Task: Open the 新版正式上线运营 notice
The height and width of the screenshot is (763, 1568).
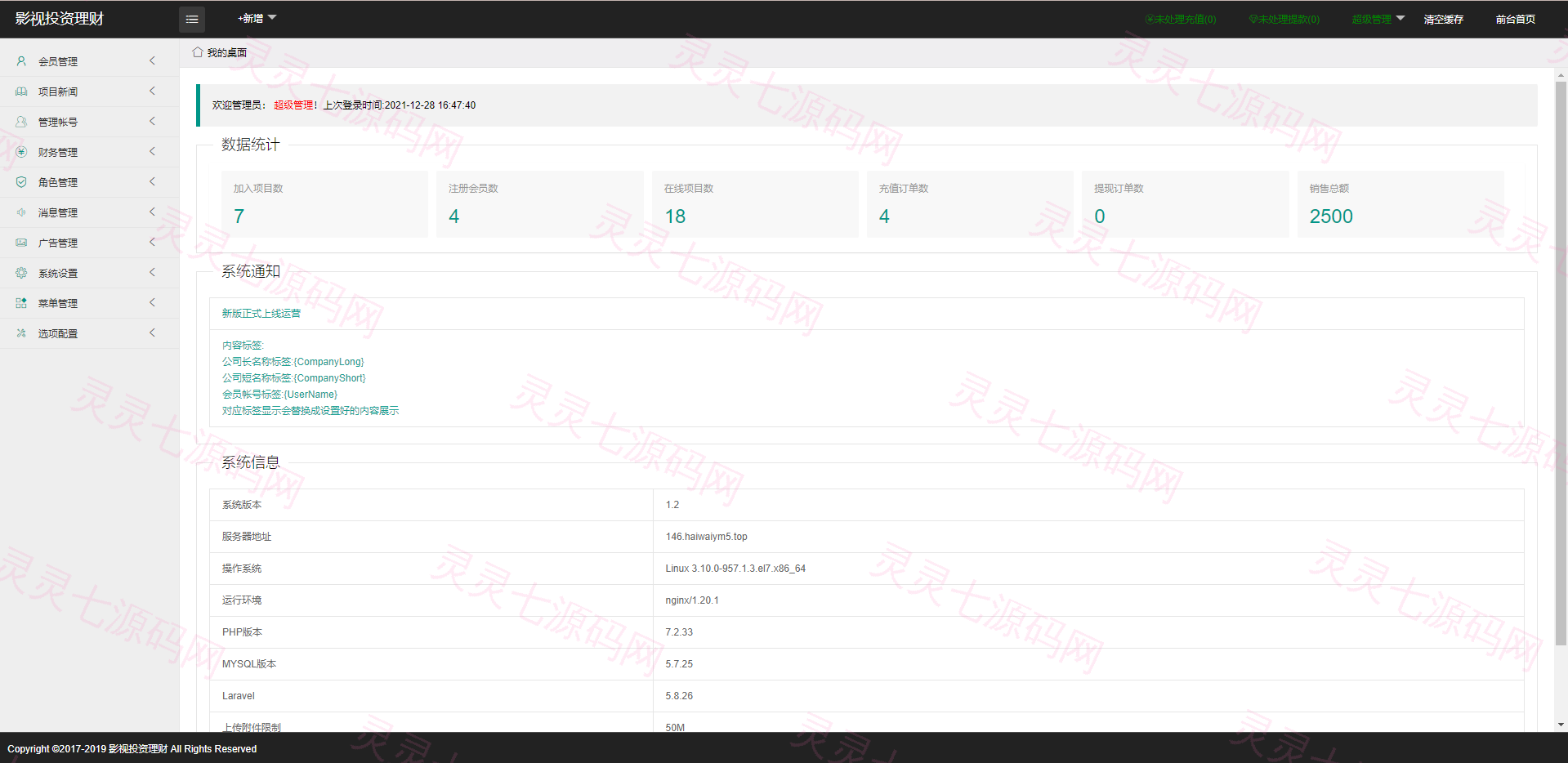Action: 261,314
